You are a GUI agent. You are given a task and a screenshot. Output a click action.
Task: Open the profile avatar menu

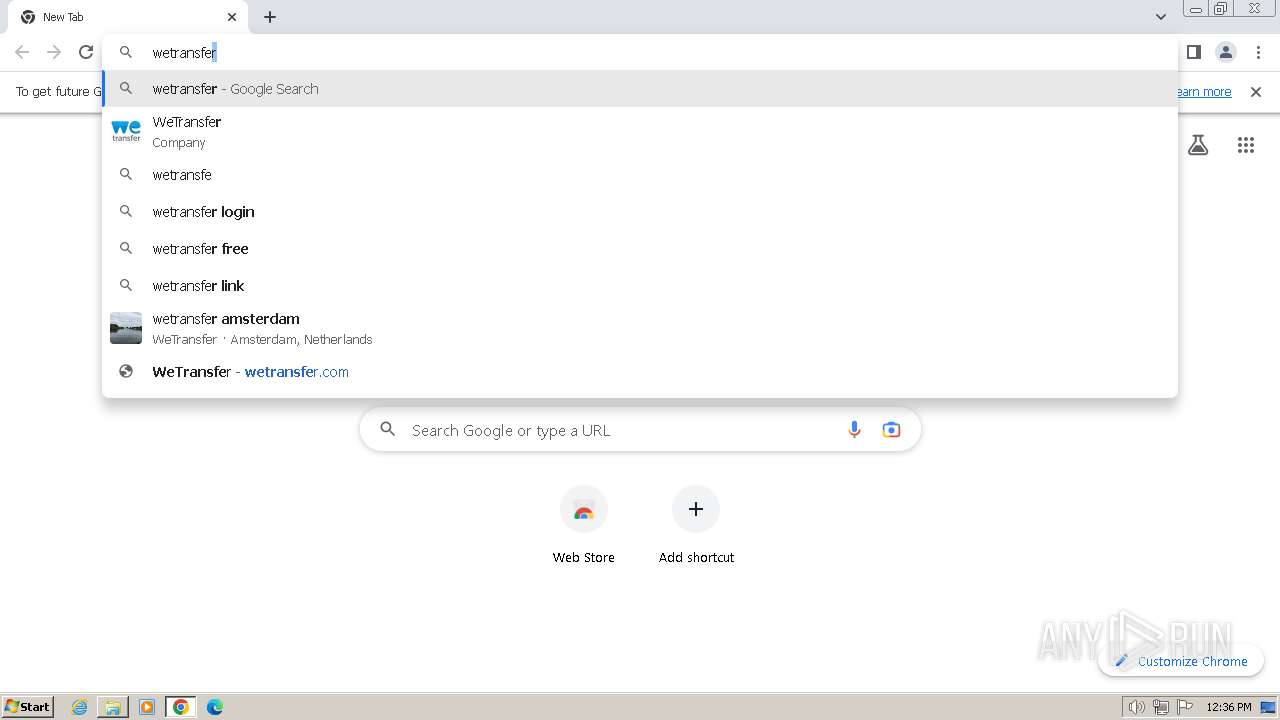tap(1226, 52)
